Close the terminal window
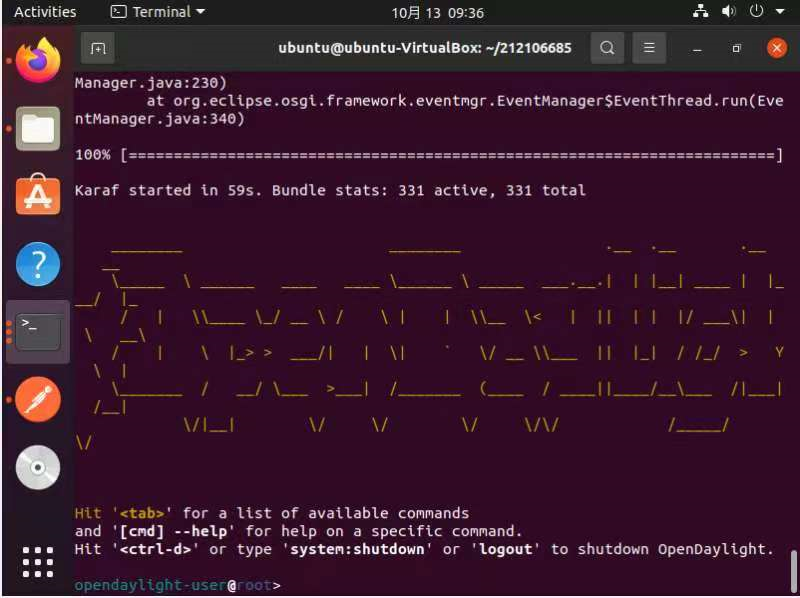Image resolution: width=800 pixels, height=598 pixels. (777, 48)
